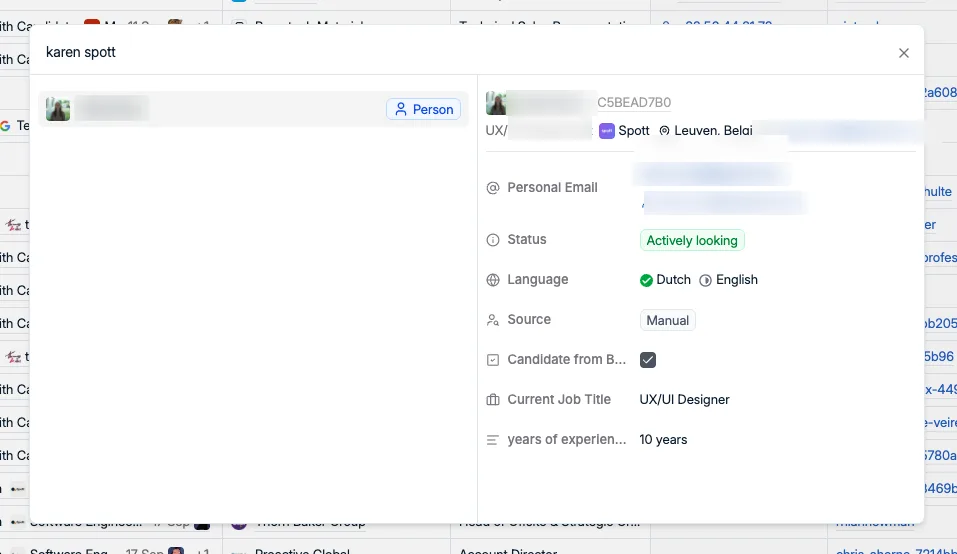Screen dimensions: 957x554
Task: Click the Source field label
Action: [529, 319]
